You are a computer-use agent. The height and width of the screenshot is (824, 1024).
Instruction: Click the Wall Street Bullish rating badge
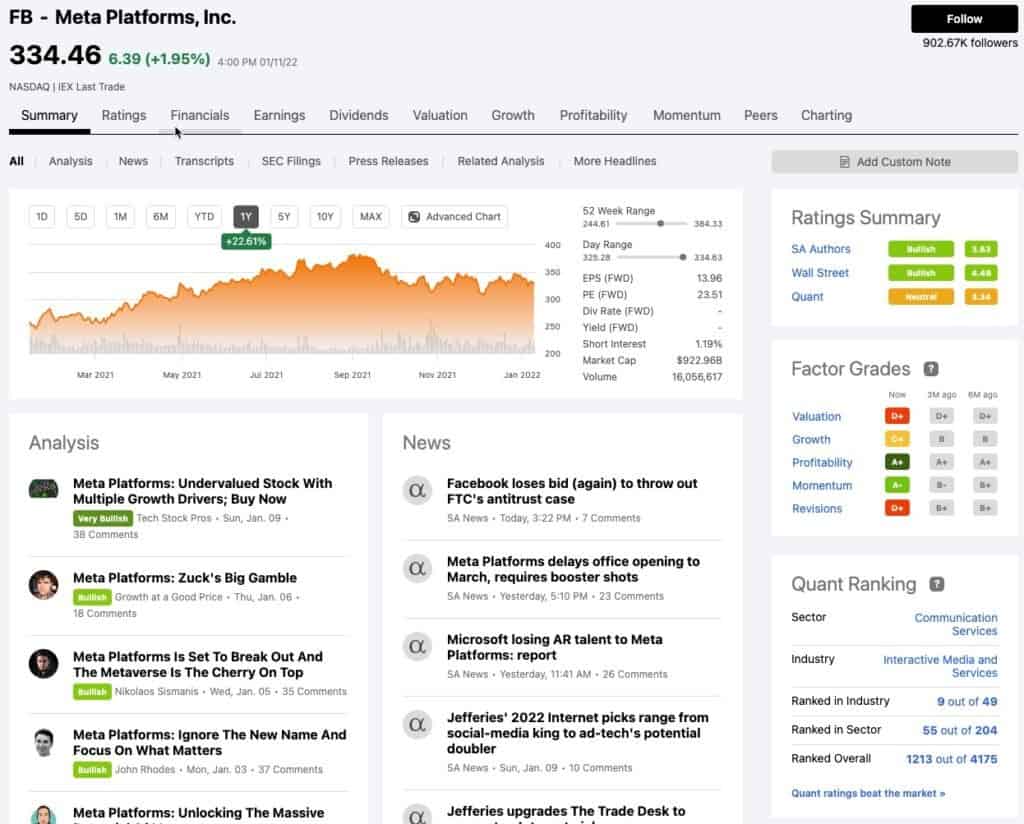point(921,272)
